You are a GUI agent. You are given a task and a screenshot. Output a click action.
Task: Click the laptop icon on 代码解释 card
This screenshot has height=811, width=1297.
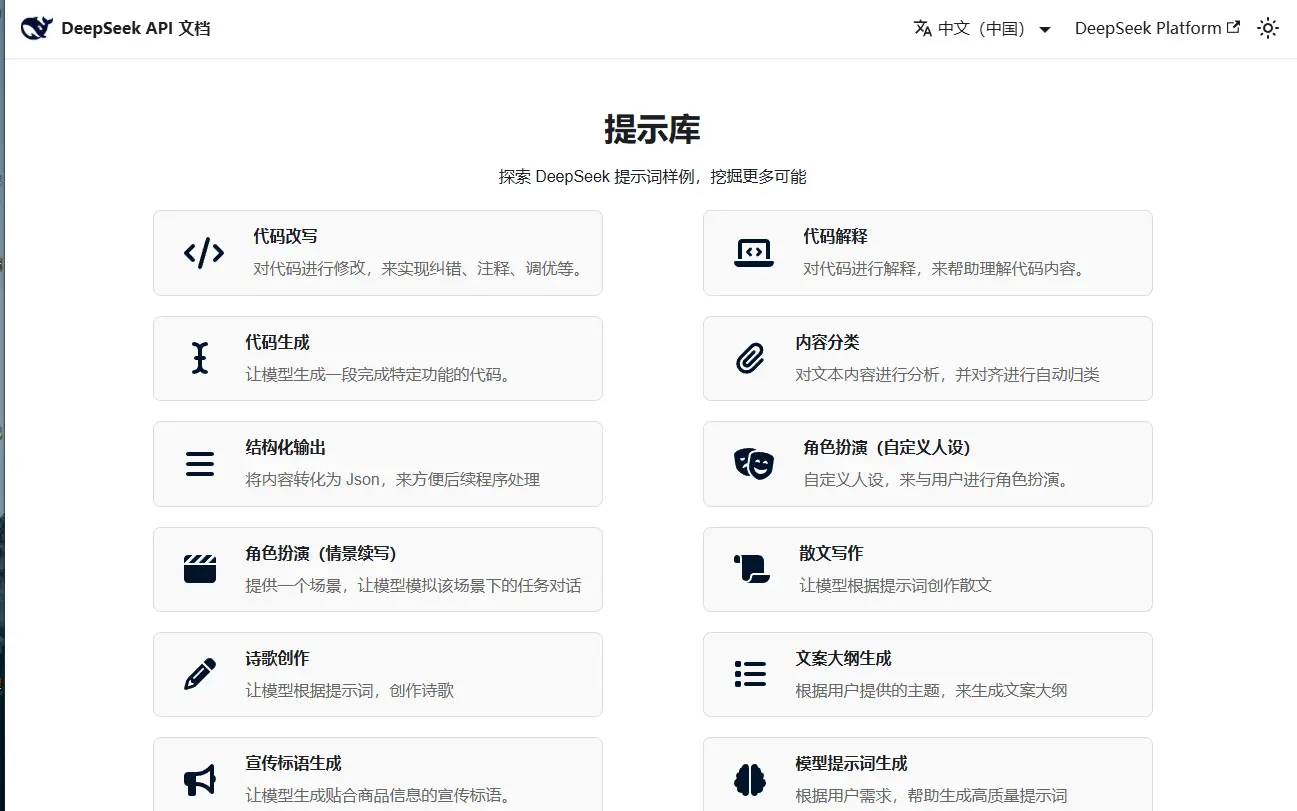[753, 252]
